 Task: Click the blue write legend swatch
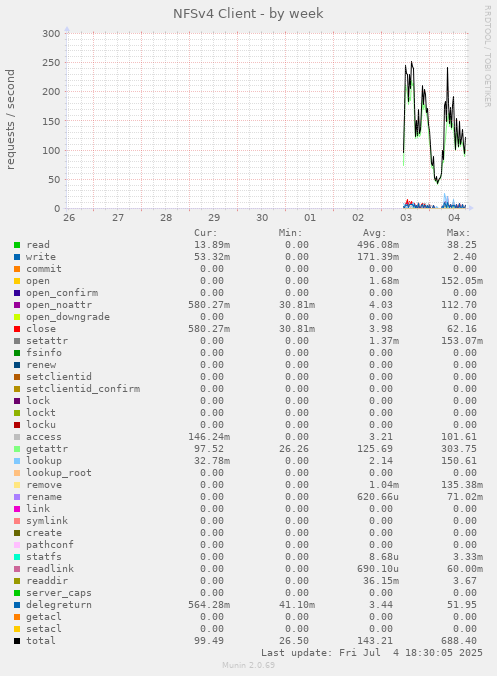[17, 257]
